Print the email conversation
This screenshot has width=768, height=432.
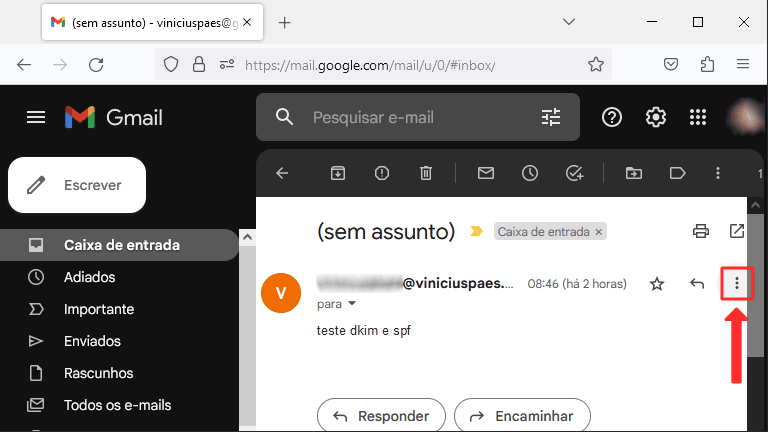tap(701, 231)
